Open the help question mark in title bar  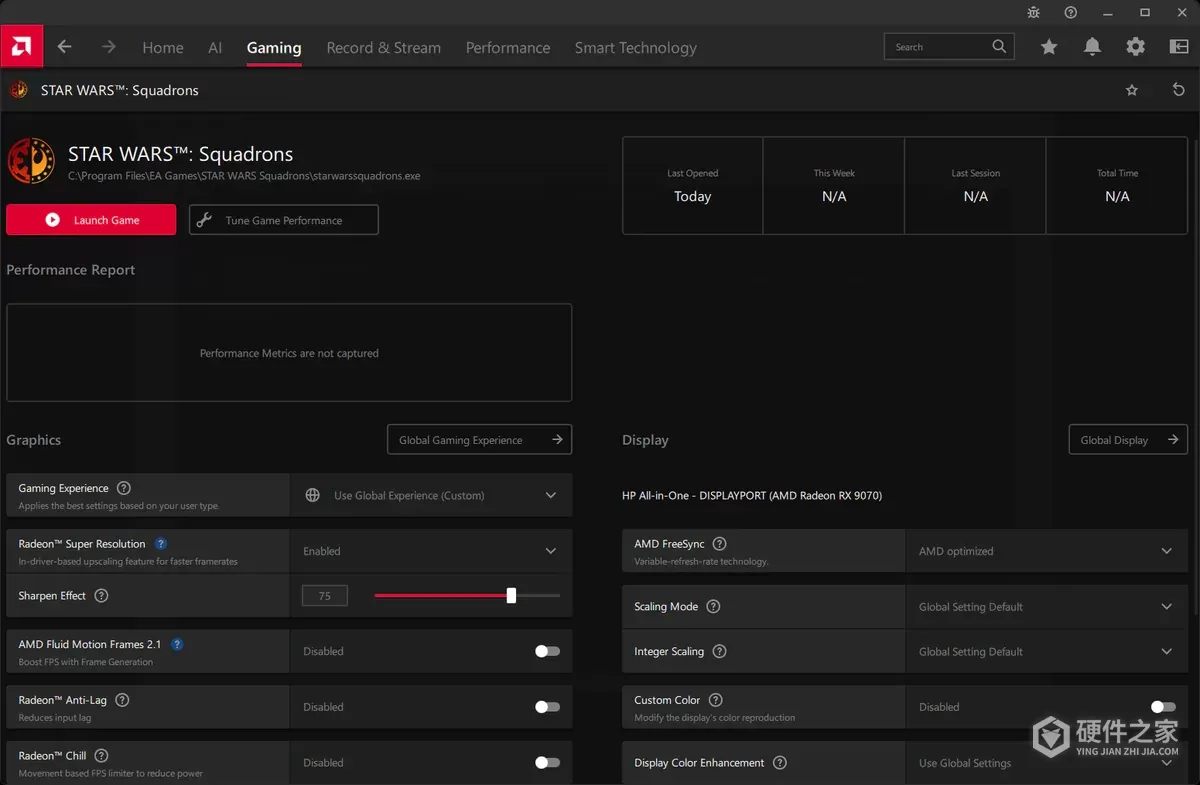(1071, 12)
